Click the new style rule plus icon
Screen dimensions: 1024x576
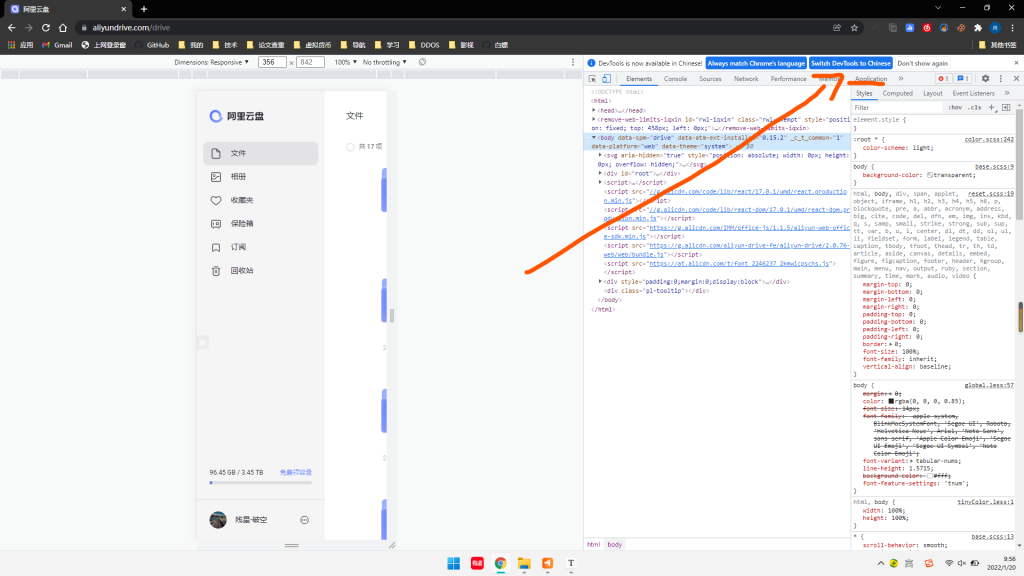pyautogui.click(x=991, y=107)
